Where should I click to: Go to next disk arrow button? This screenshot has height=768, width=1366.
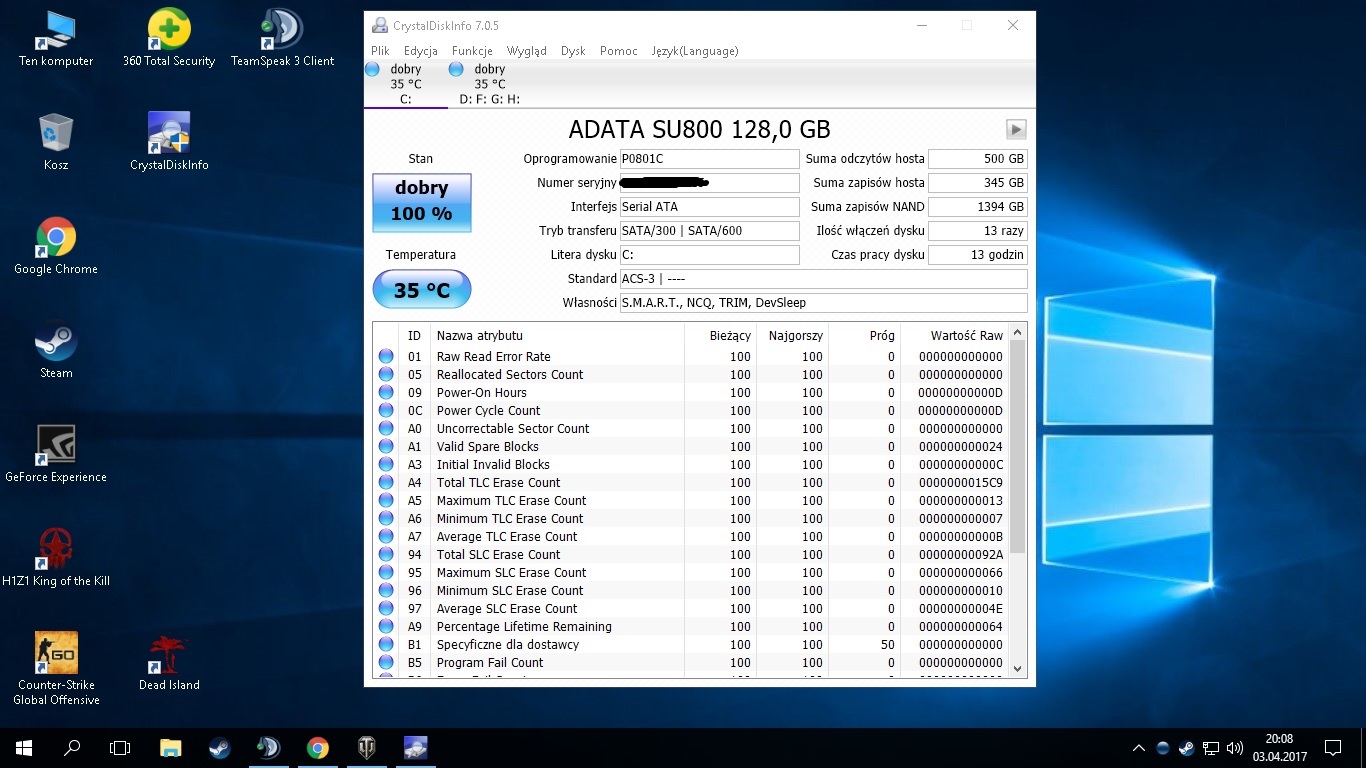pos(1016,129)
